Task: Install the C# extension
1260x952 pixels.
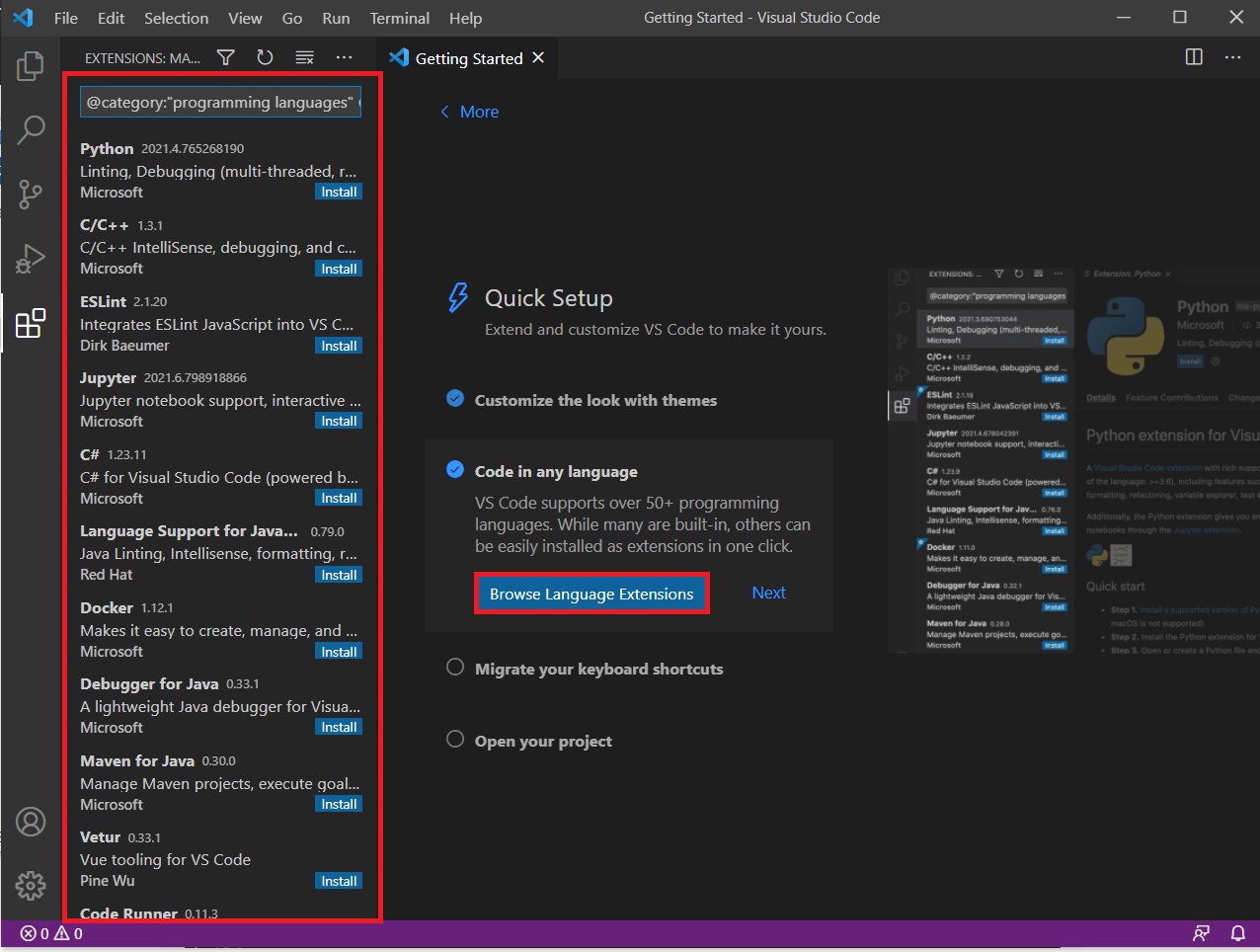Action: 339,498
